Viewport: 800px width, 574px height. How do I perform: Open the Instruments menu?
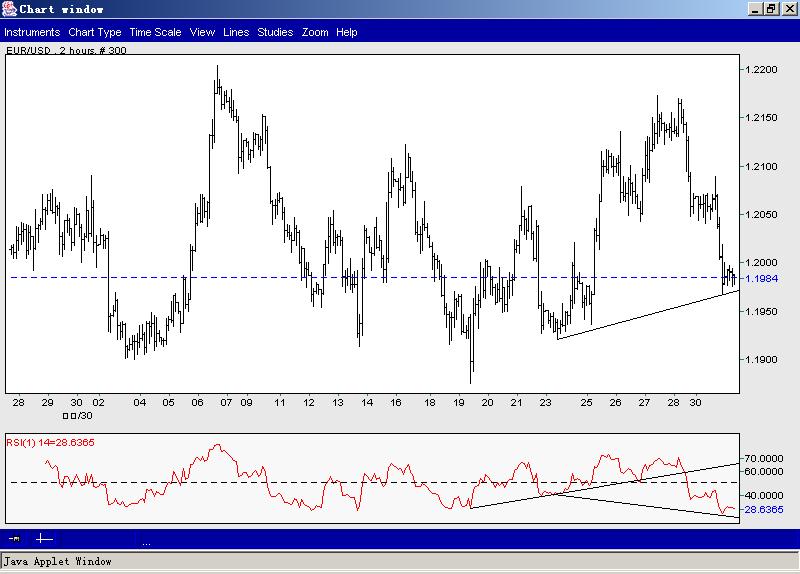pos(32,32)
